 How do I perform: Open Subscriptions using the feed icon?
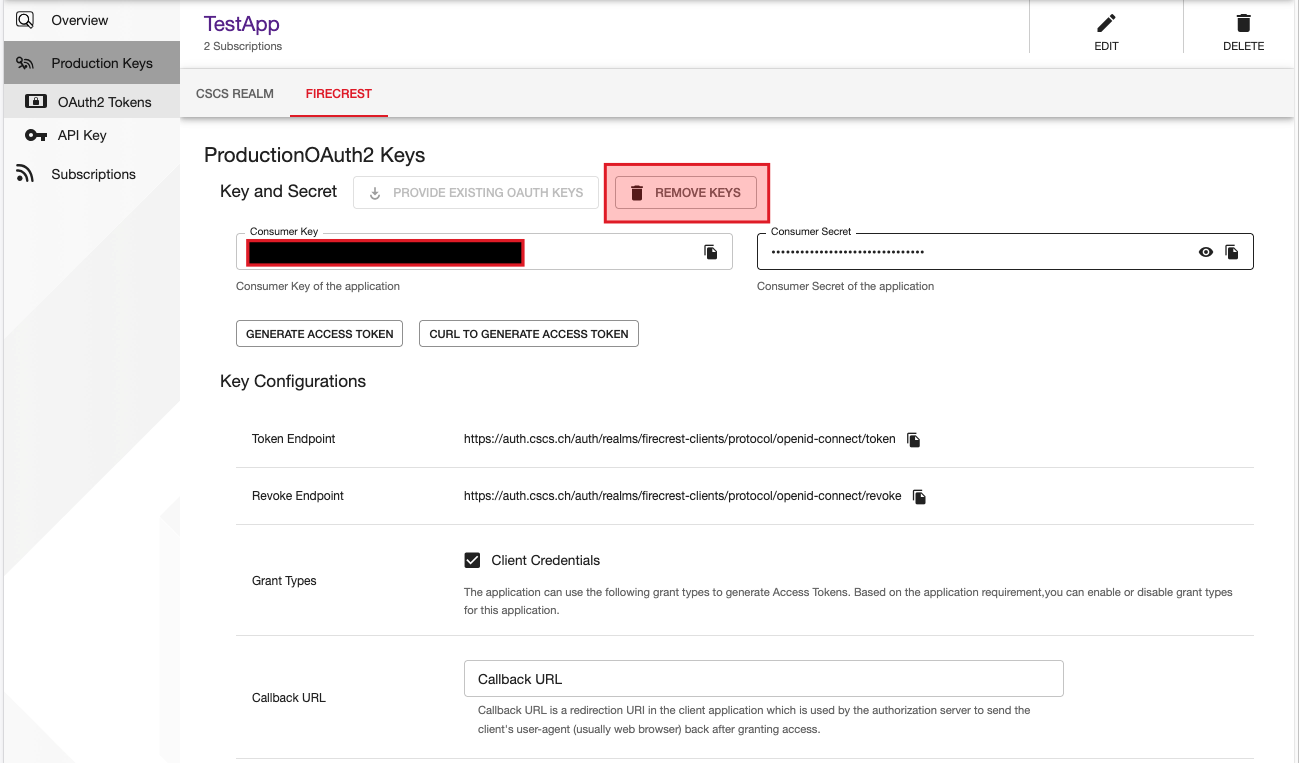[25, 173]
